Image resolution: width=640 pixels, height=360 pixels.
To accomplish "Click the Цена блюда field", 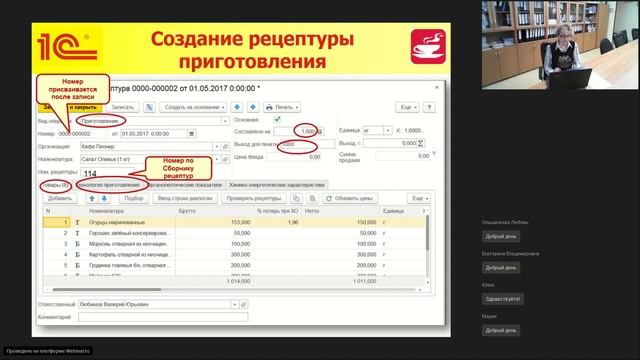I will 294,157.
